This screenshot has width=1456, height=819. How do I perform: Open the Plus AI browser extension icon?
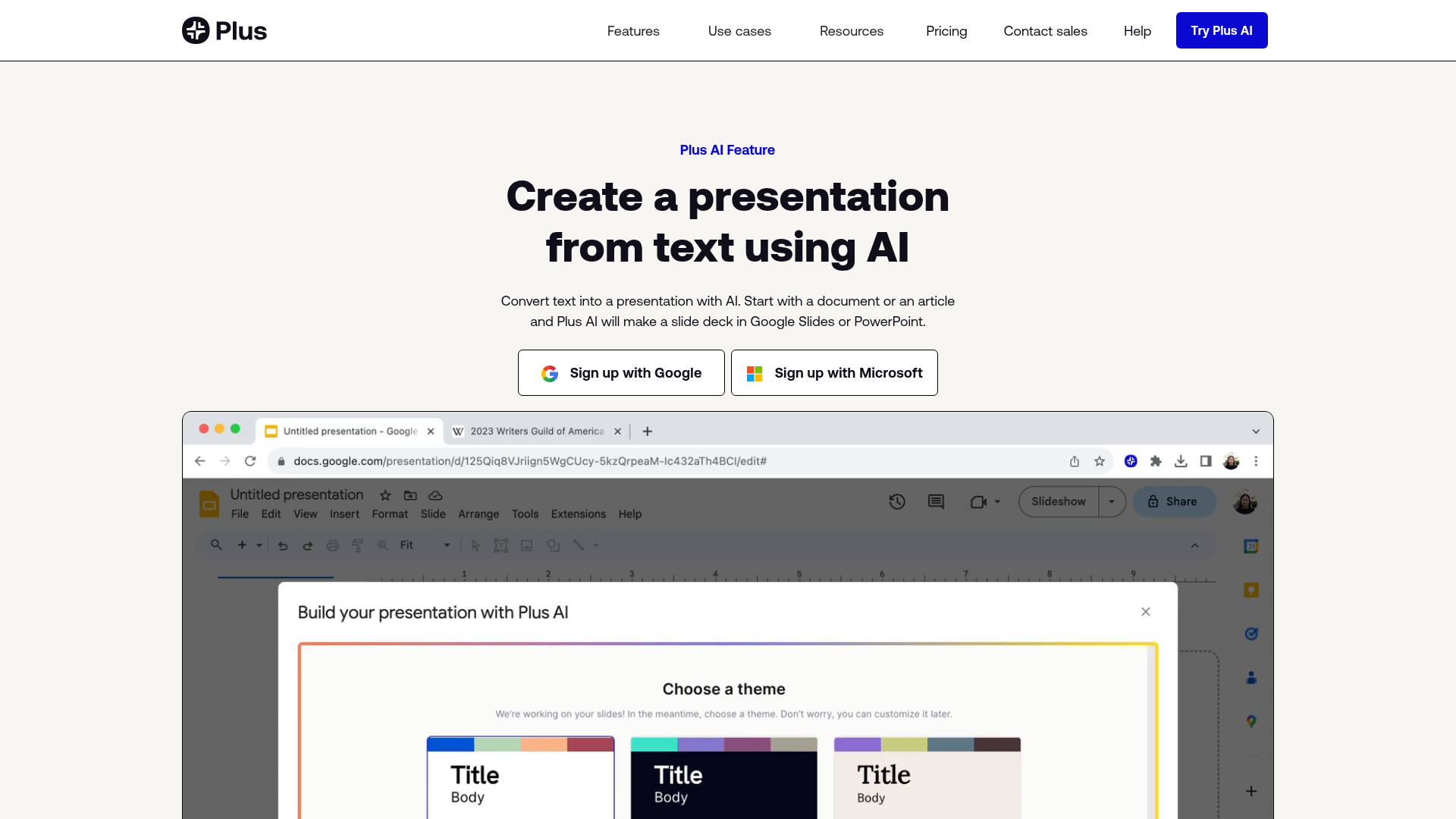click(x=1131, y=461)
